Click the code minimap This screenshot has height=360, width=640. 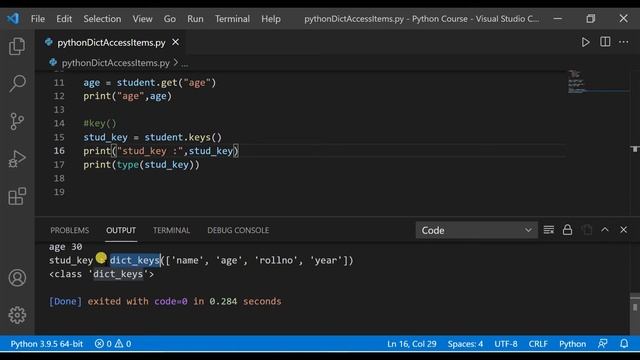click(598, 82)
